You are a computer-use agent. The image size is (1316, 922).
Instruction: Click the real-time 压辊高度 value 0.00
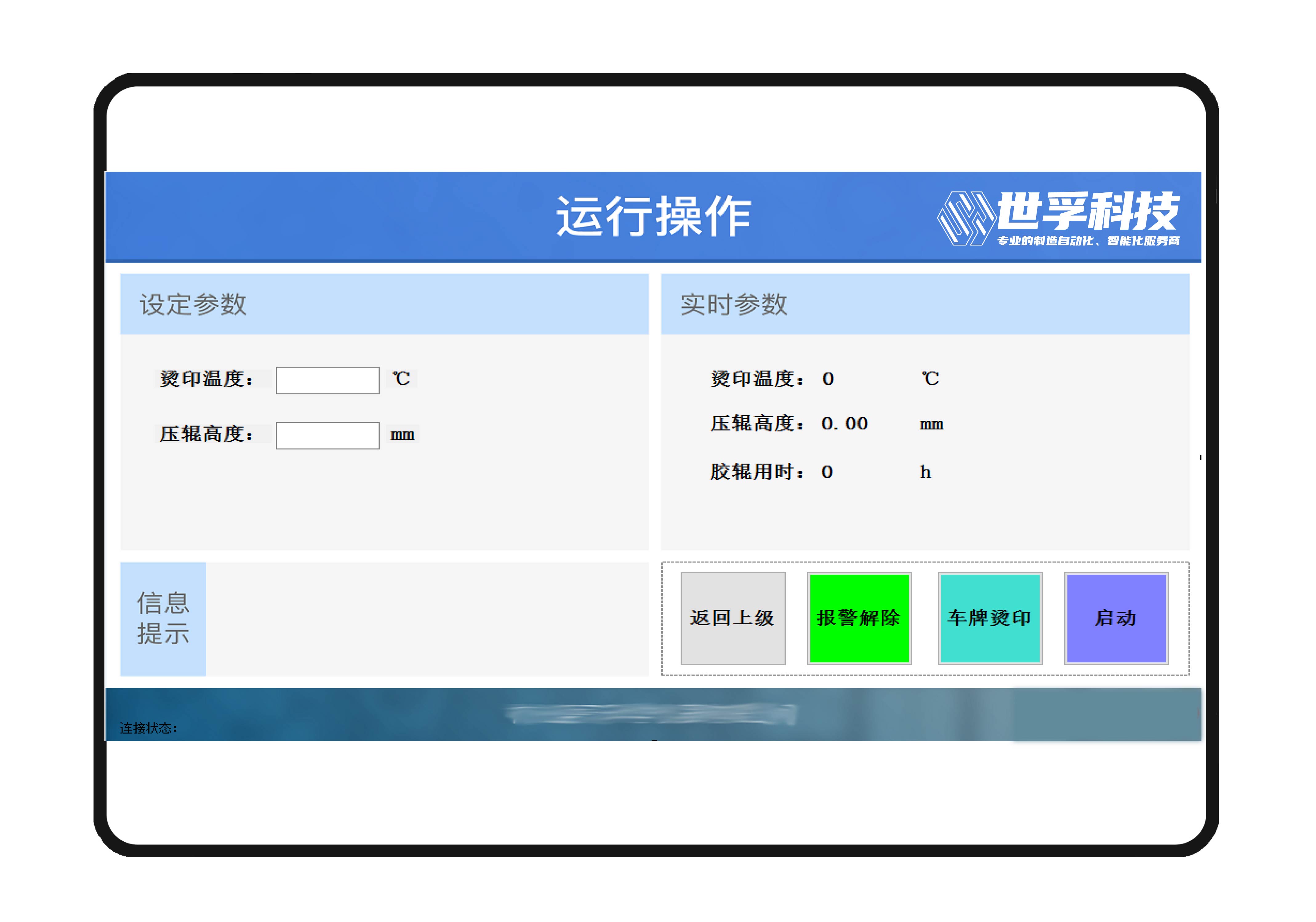[x=844, y=424]
